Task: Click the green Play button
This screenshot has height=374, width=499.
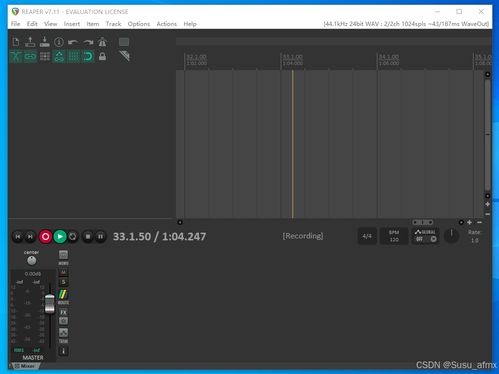Action: click(60, 237)
